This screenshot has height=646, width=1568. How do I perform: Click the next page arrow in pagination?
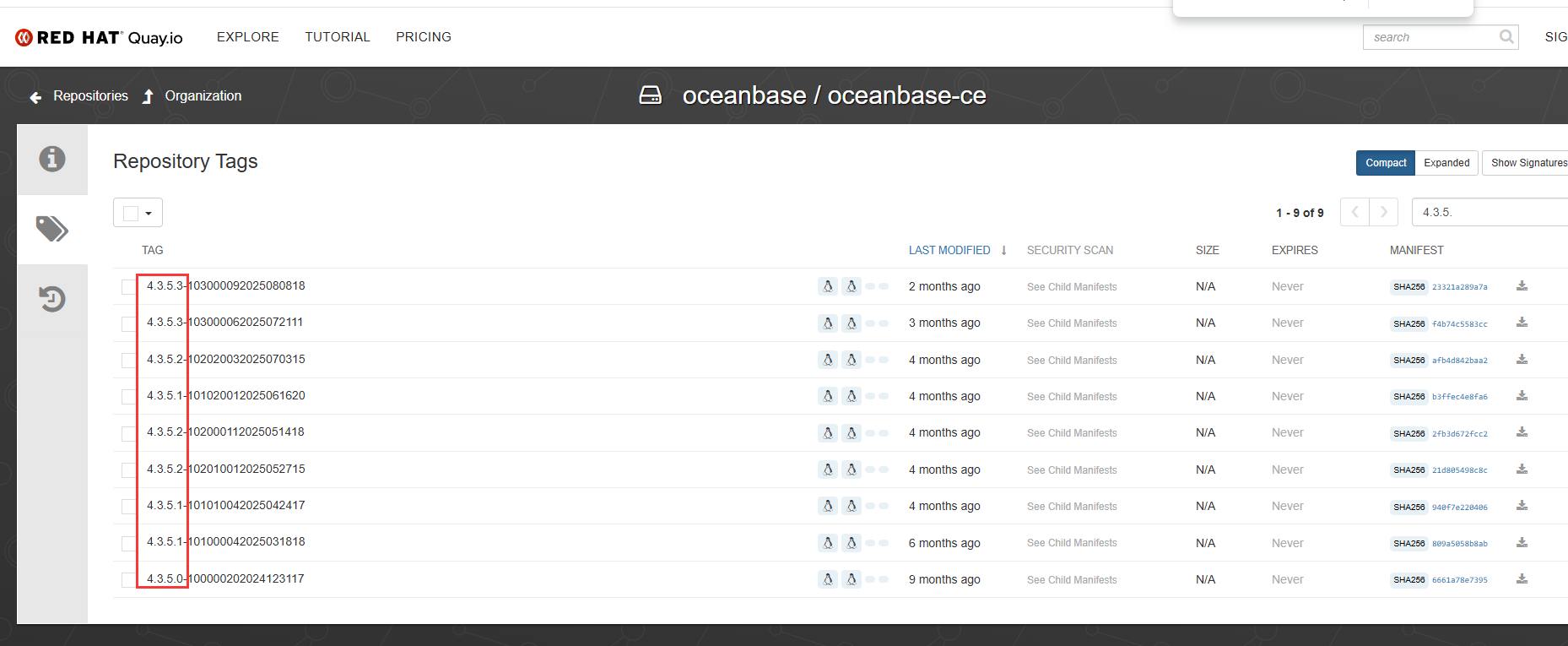coord(1383,212)
